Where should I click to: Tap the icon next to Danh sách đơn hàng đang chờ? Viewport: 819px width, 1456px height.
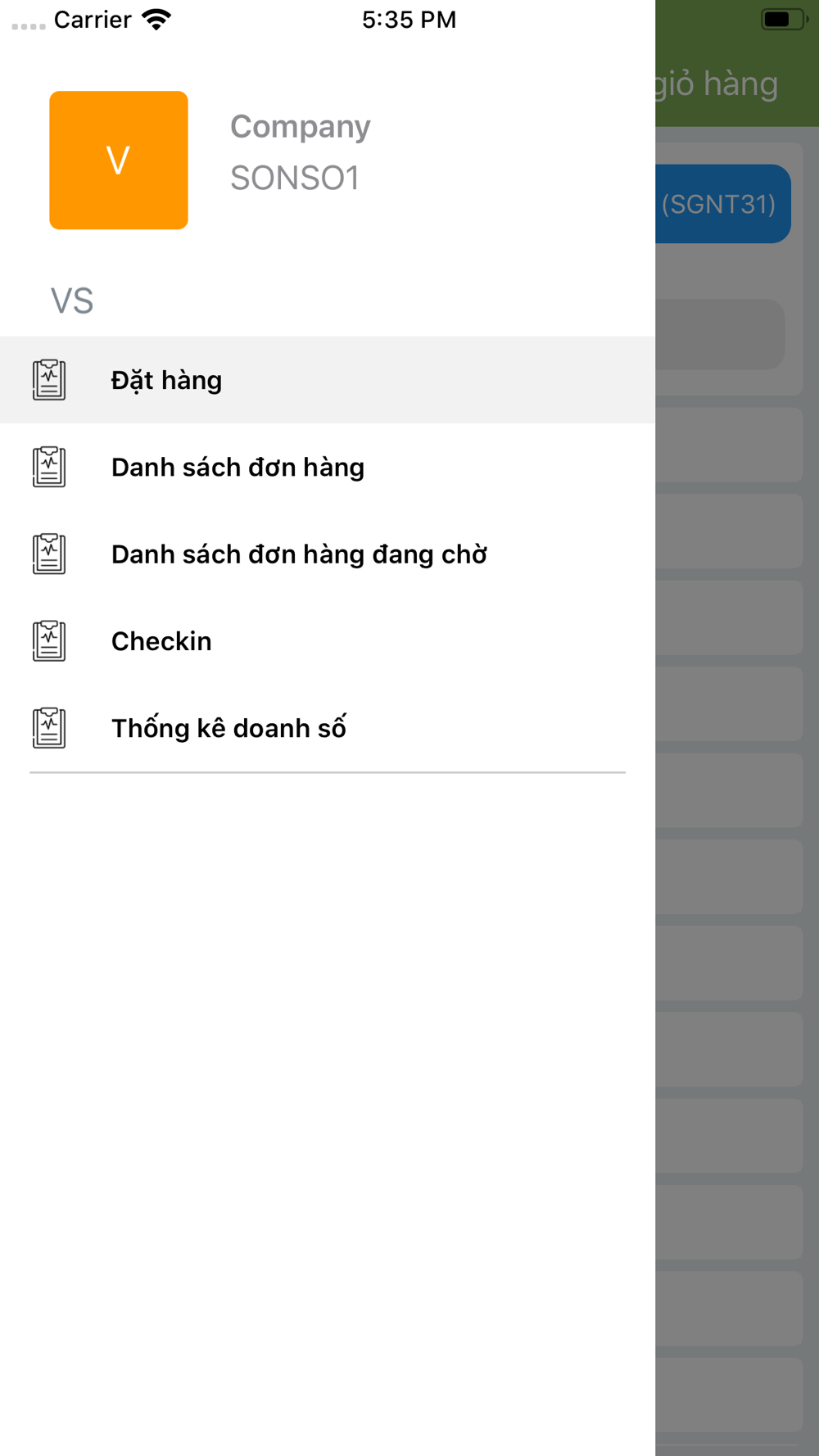pos(49,554)
